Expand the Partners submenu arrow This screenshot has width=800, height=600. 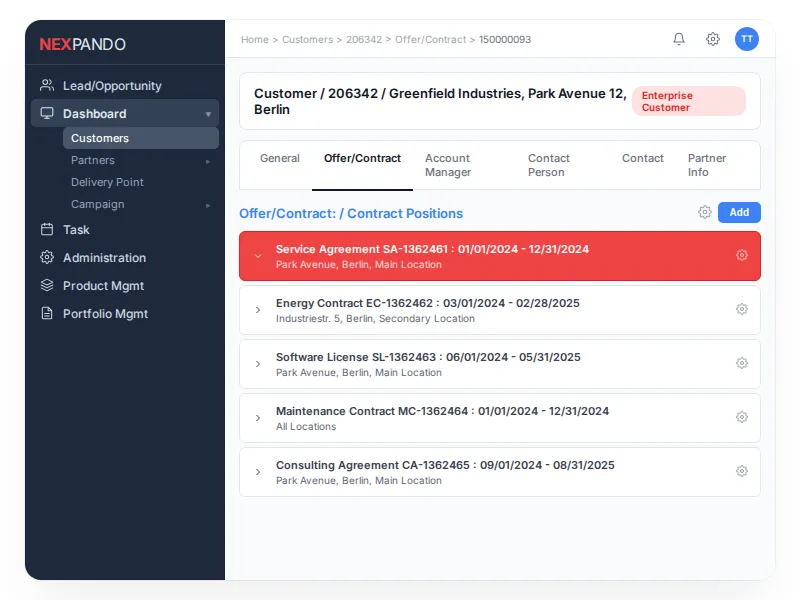point(208,161)
